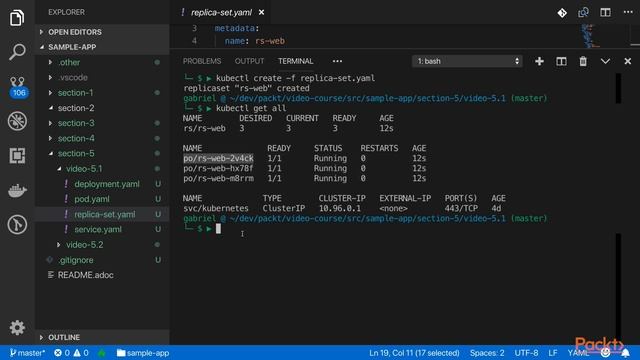Switch to the OUTPUT tab
Image resolution: width=640 pixels, height=360 pixels.
[249, 61]
